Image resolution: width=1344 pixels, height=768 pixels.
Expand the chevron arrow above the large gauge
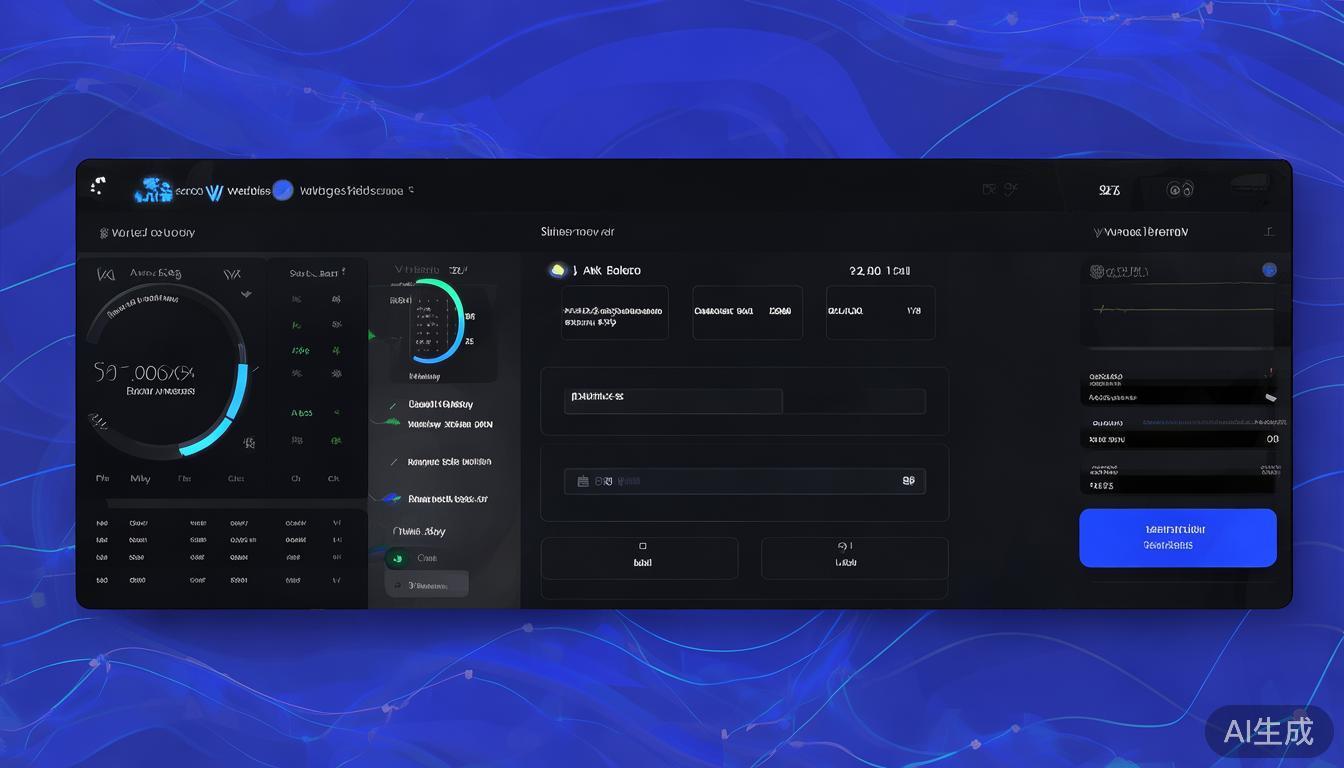[x=246, y=295]
